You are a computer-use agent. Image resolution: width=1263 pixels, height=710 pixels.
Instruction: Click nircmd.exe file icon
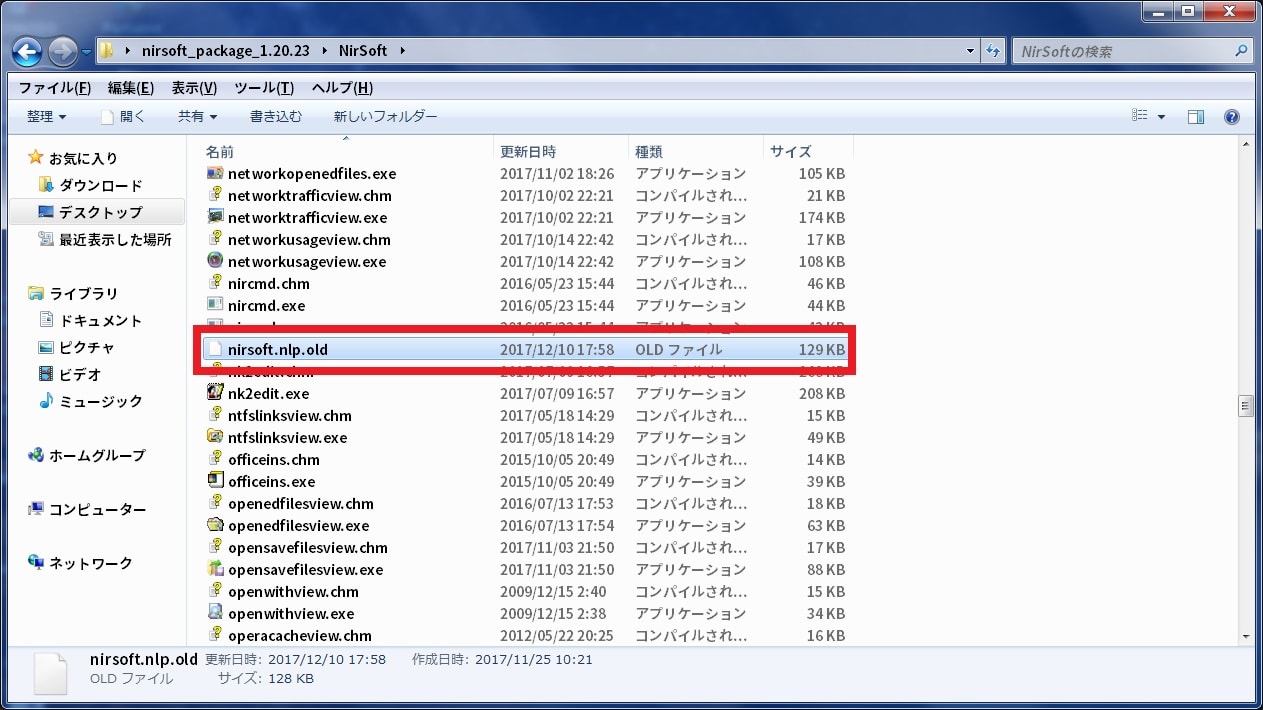point(214,305)
